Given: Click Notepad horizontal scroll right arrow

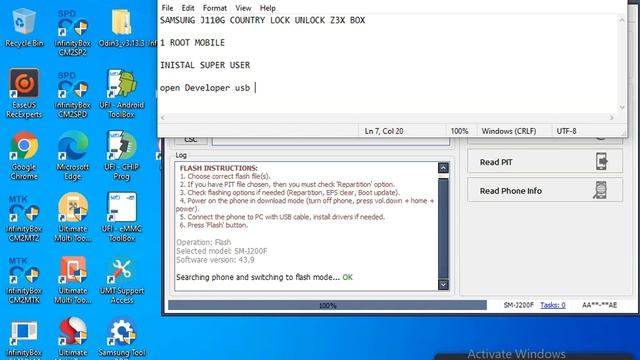Looking at the screenshot, I should point(611,118).
